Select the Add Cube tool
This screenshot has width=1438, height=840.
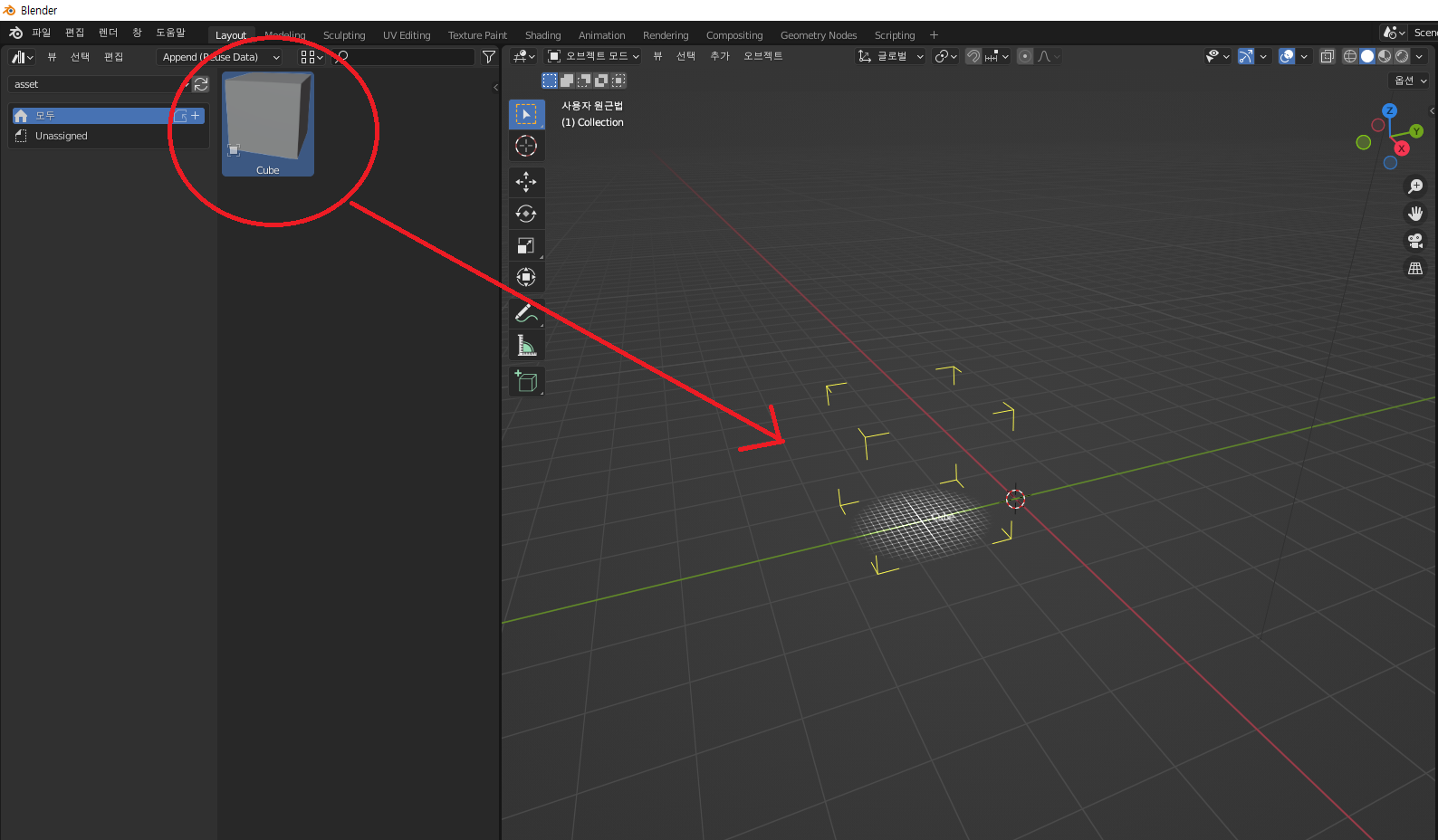point(526,381)
